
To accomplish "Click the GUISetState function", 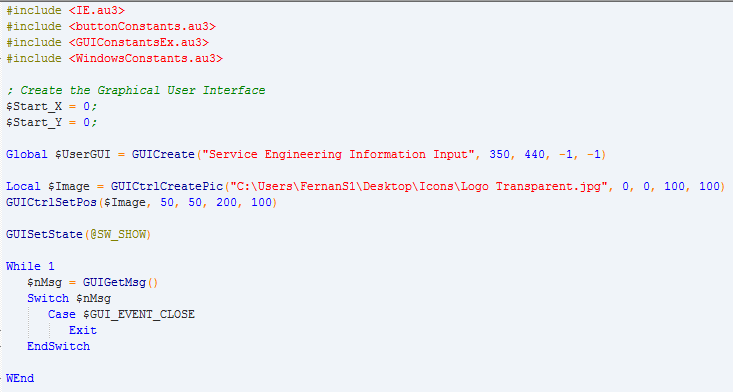I will coord(44,234).
